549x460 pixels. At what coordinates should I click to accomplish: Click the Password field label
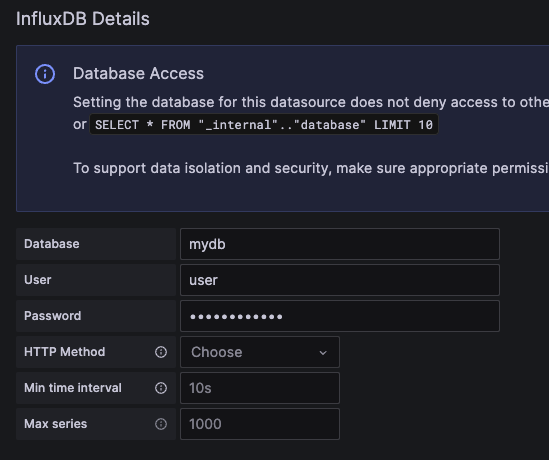point(53,316)
